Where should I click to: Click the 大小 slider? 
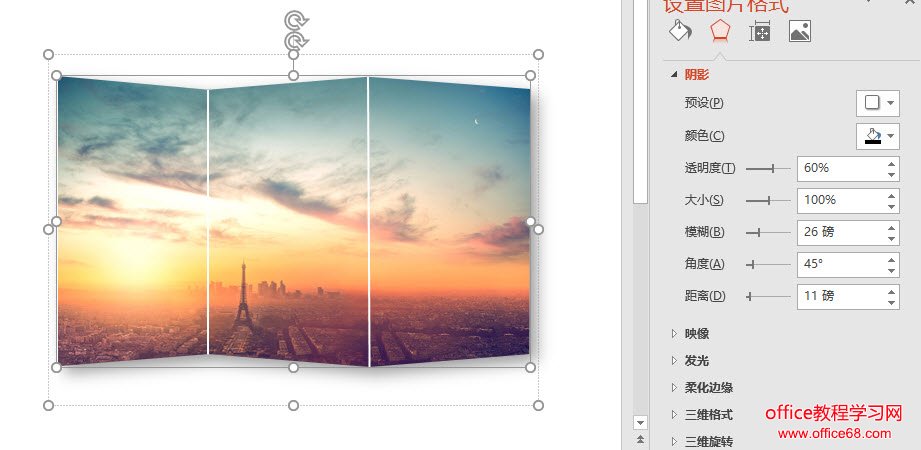(768, 201)
